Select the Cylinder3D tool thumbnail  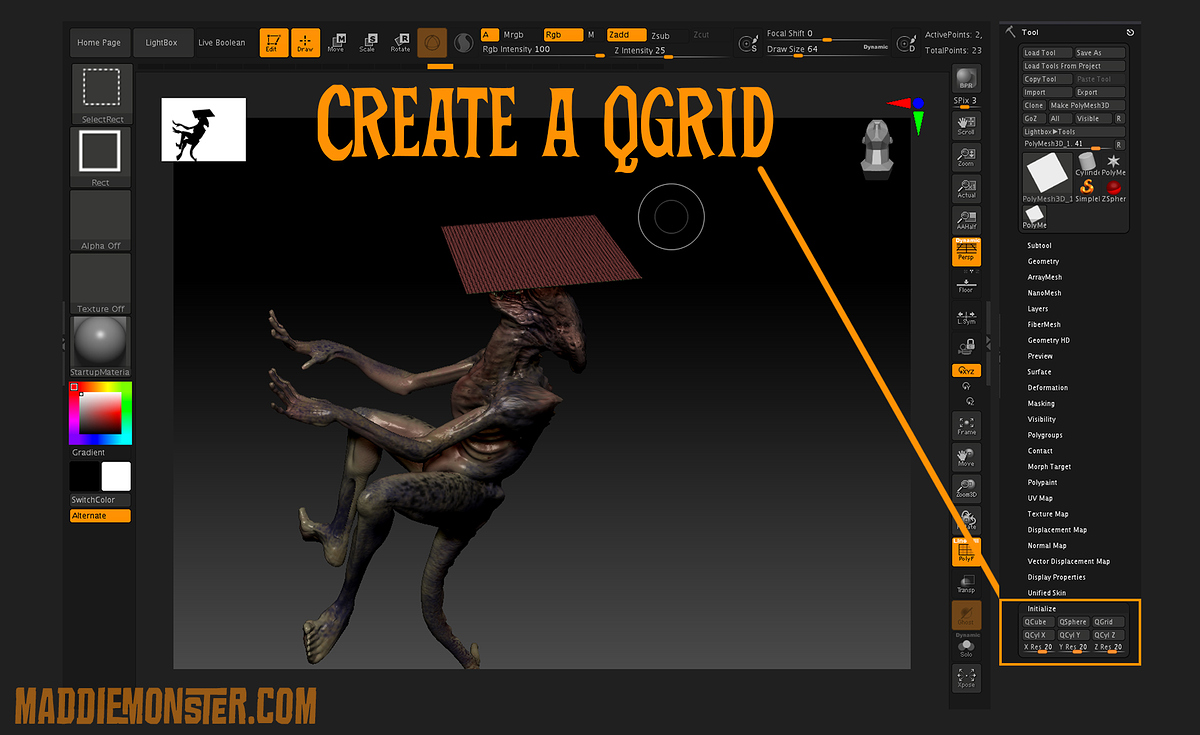[x=1087, y=165]
